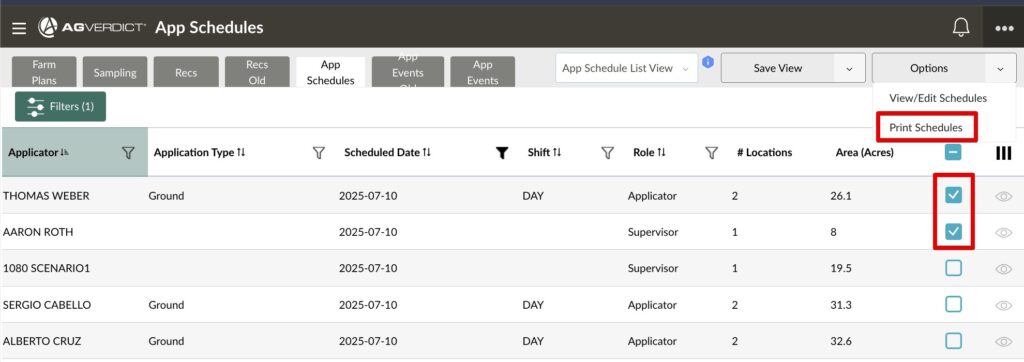This screenshot has width=1024, height=362.
Task: Open the Filters (1) button
Action: click(60, 107)
